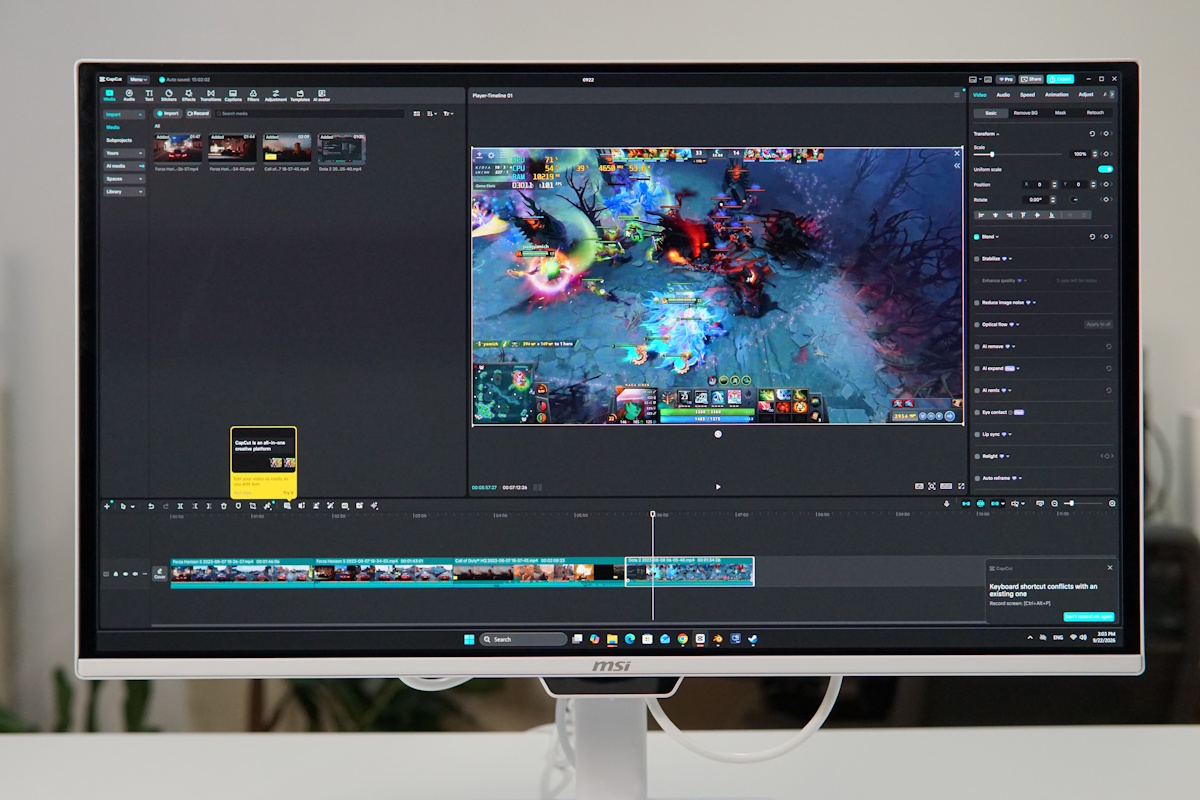
Task: Open the player panel options menu icon
Action: [957, 95]
